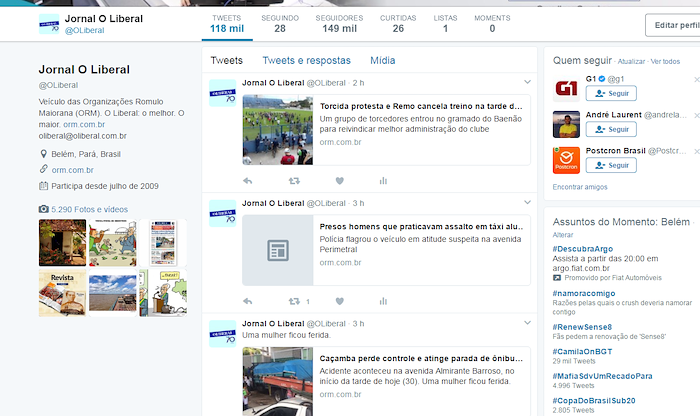View analytics of Torcida protesta tweet
The image size is (700, 416).
pos(383,181)
